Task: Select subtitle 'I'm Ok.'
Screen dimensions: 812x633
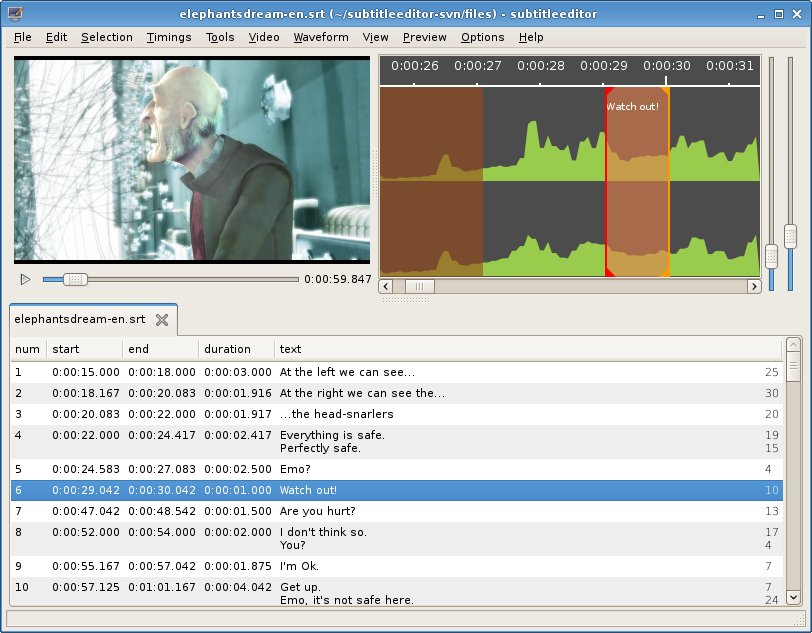Action: [x=397, y=566]
